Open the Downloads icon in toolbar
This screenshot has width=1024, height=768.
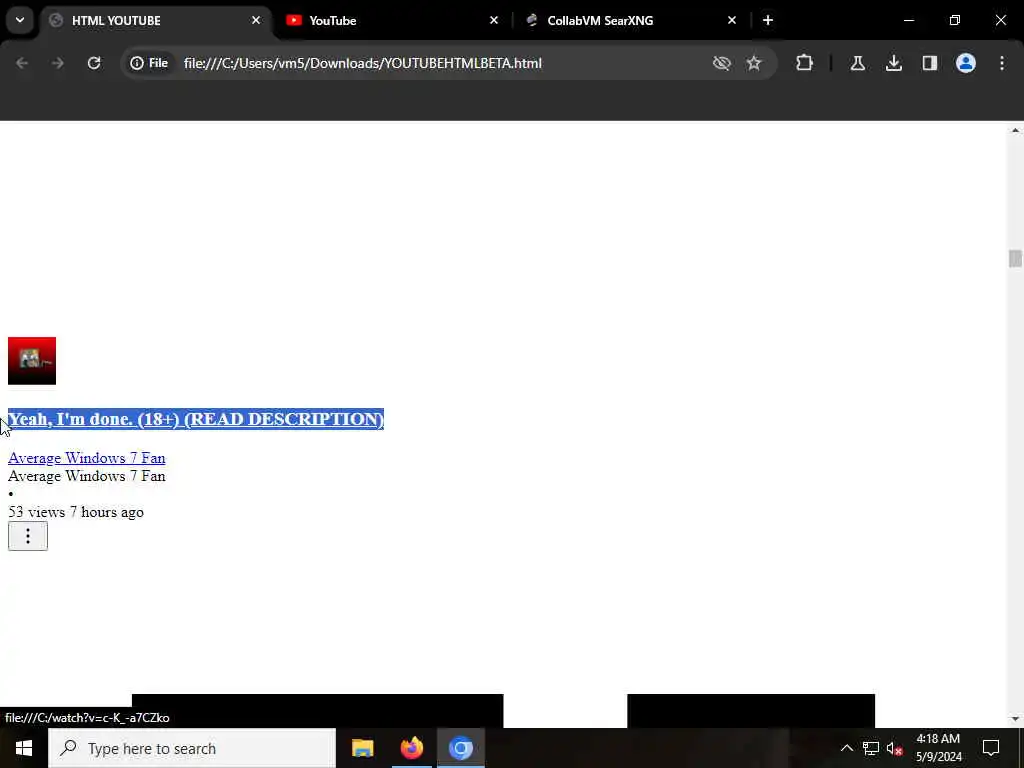(894, 63)
